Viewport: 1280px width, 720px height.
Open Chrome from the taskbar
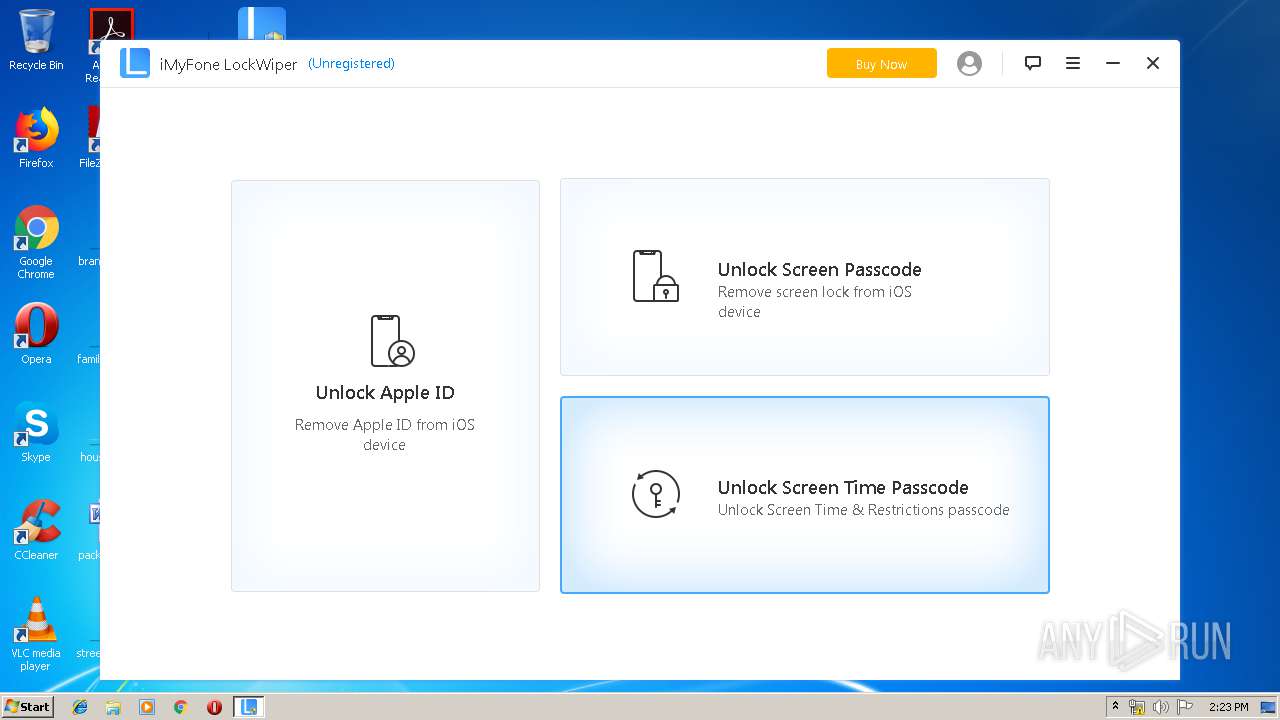click(180, 707)
